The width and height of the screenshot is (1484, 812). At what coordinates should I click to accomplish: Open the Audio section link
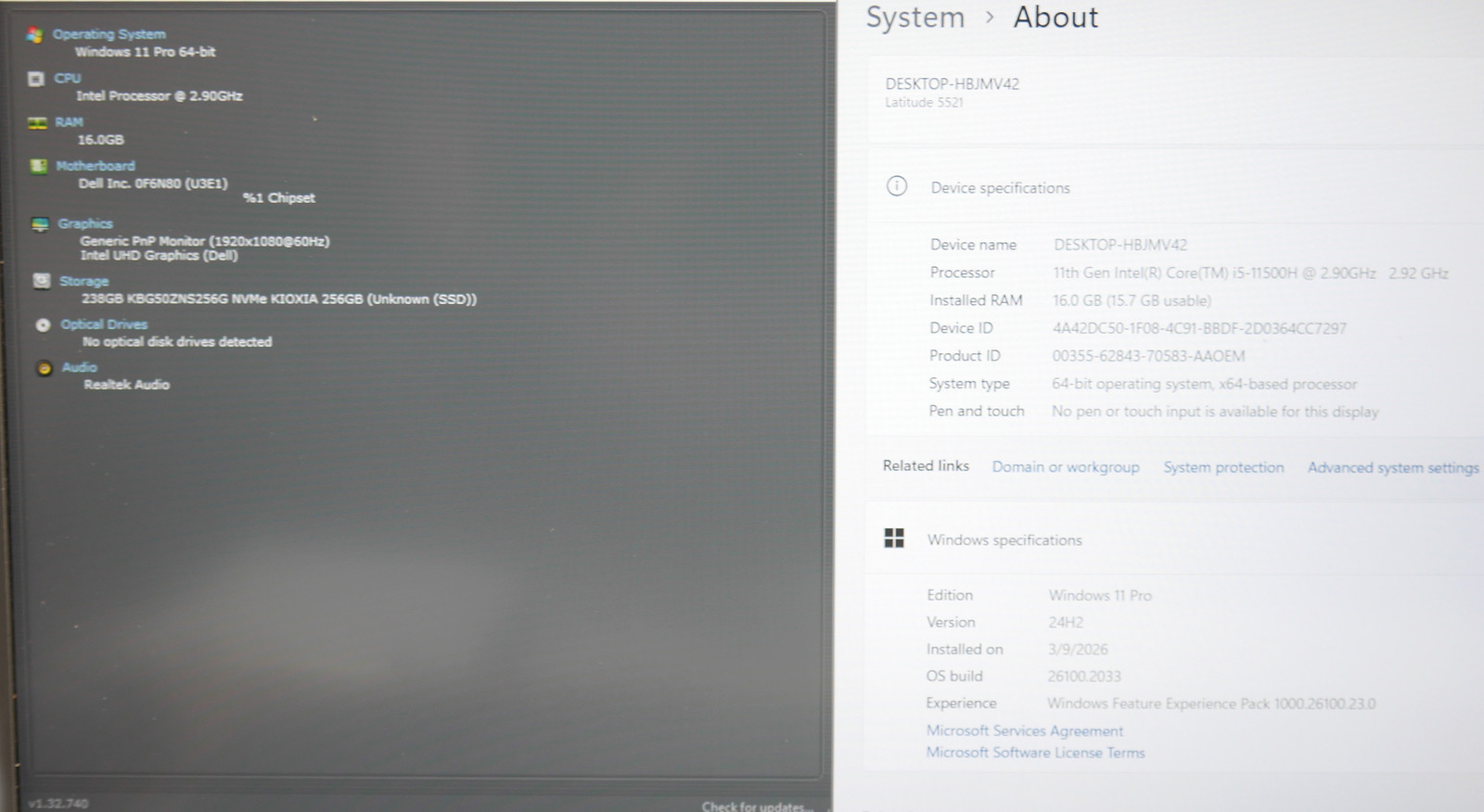point(80,367)
